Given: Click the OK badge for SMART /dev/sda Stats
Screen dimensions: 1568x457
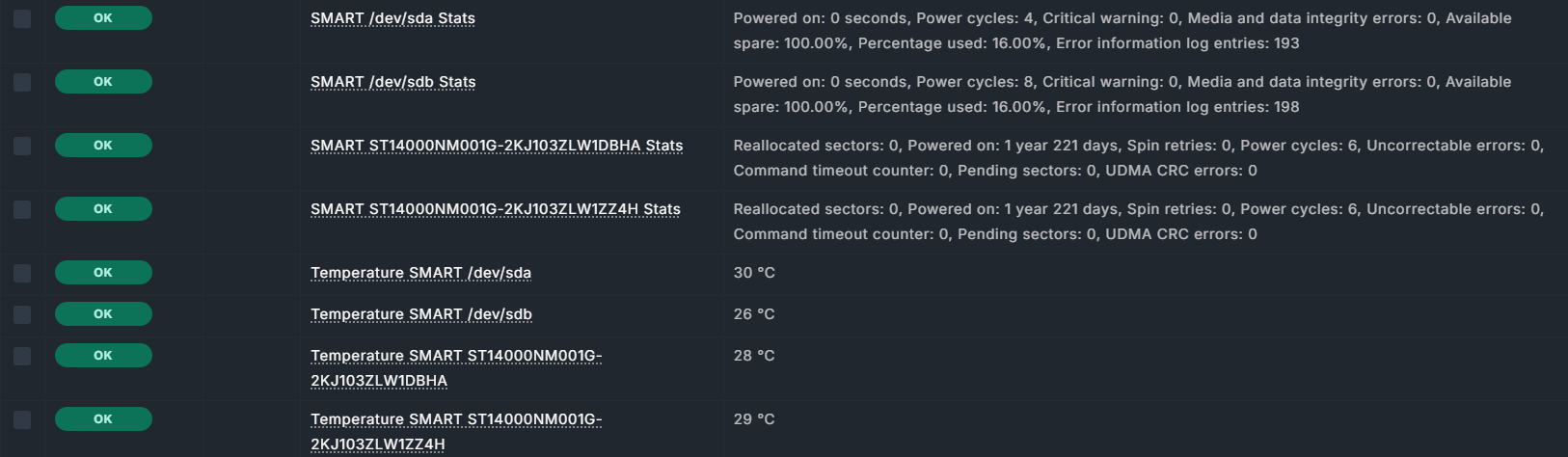Looking at the screenshot, I should pyautogui.click(x=103, y=18).
